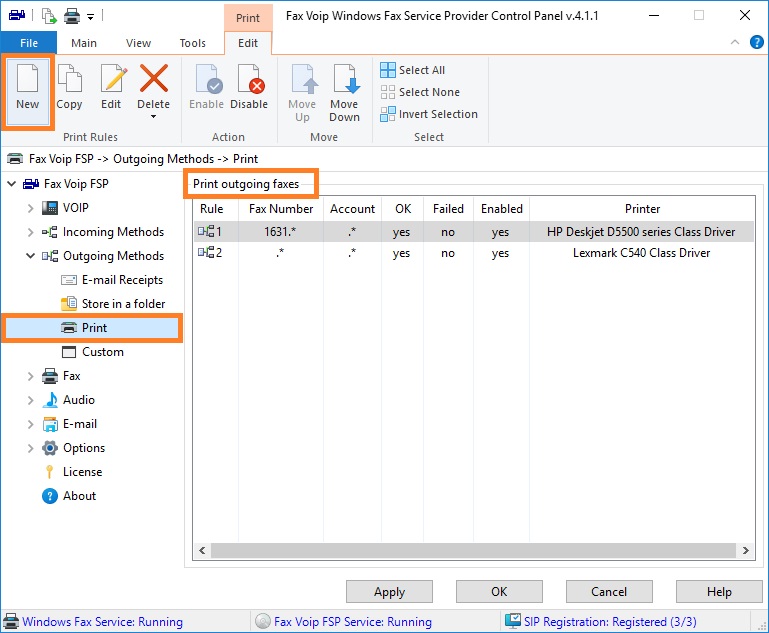Invert the selection
The image size is (769, 633).
tap(429, 114)
